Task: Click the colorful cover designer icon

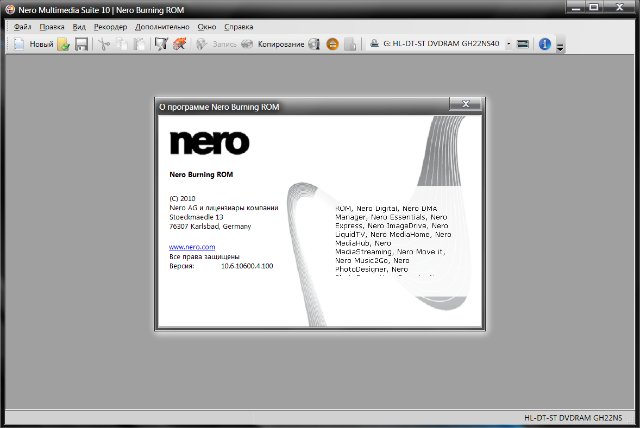Action: [x=180, y=44]
